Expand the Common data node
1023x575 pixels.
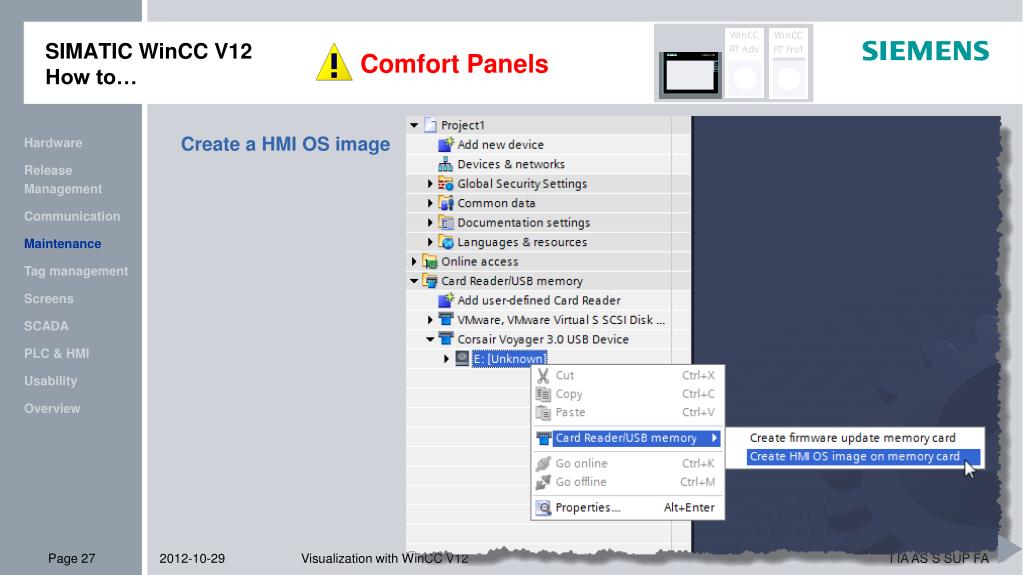click(430, 203)
